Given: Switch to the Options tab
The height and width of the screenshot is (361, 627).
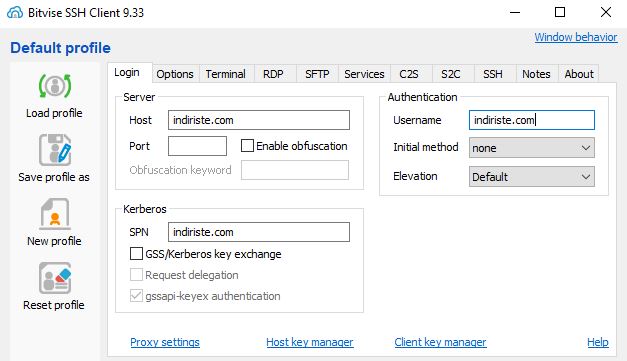Looking at the screenshot, I should pyautogui.click(x=175, y=74).
